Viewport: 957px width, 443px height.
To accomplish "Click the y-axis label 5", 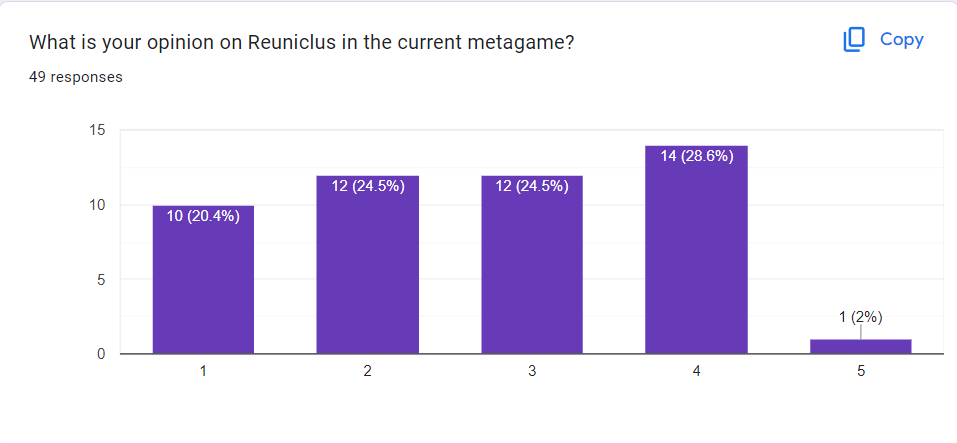I will point(101,279).
